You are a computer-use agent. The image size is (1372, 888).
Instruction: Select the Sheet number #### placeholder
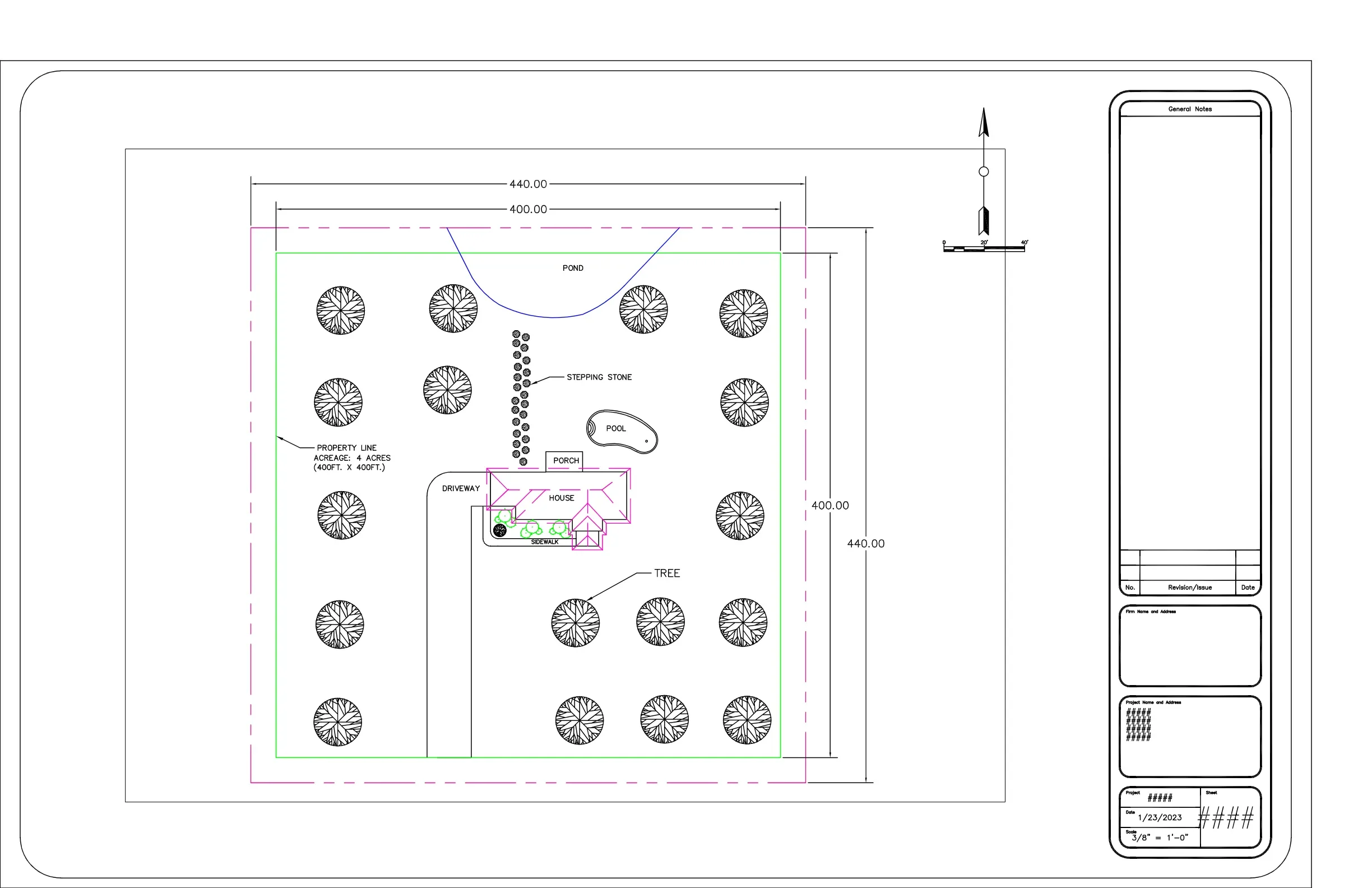click(1226, 818)
